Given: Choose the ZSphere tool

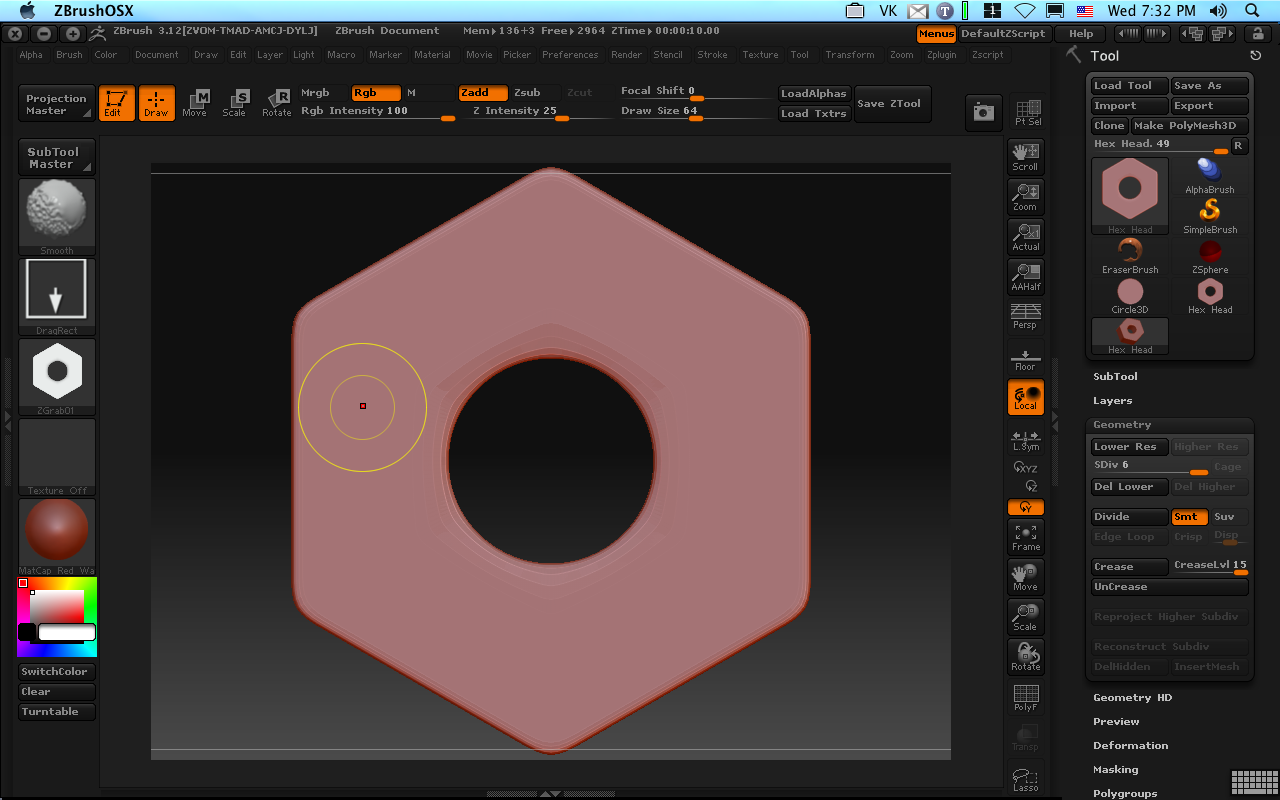Looking at the screenshot, I should coord(1210,257).
